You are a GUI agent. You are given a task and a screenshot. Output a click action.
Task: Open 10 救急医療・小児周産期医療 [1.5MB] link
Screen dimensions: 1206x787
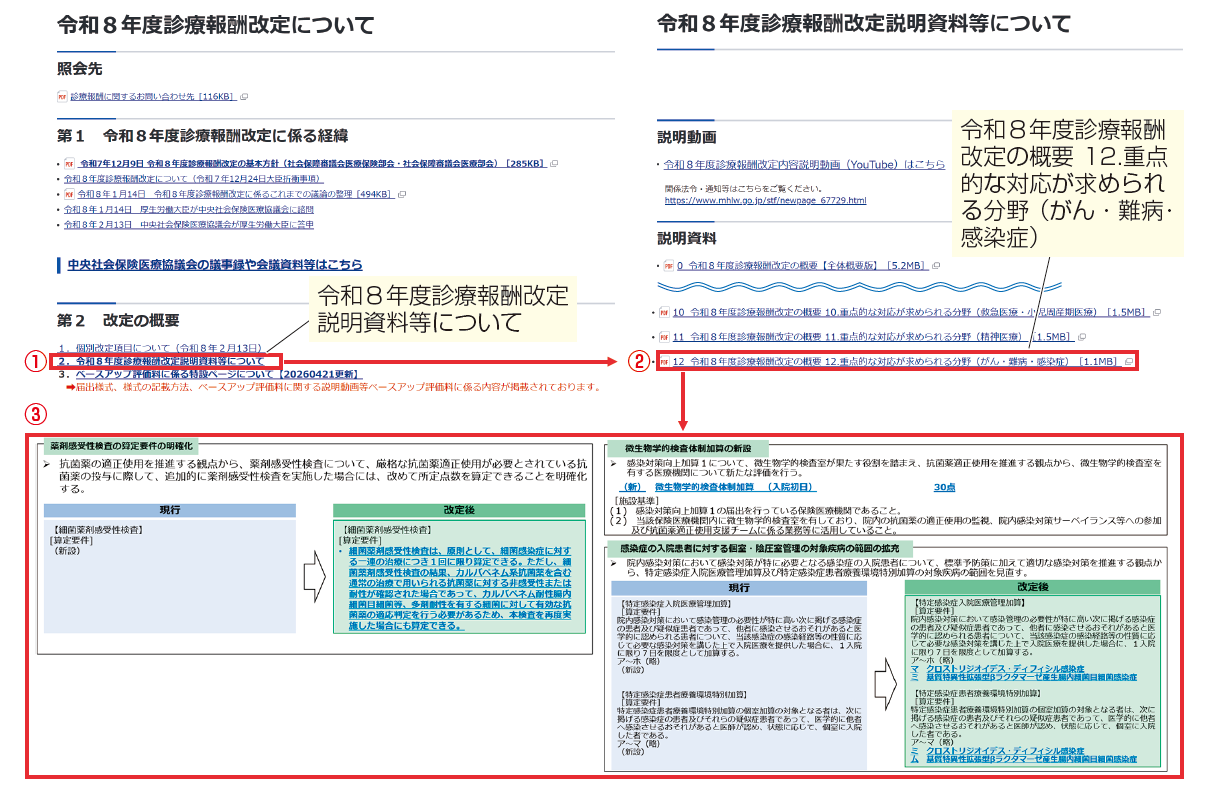(x=910, y=312)
